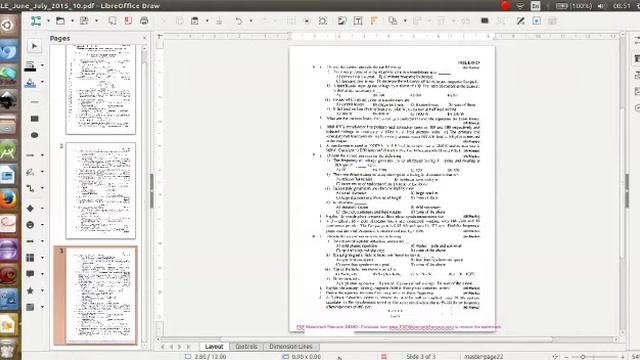Open the New document dropdown arrow
This screenshot has height=360, width=640.
[48, 21]
